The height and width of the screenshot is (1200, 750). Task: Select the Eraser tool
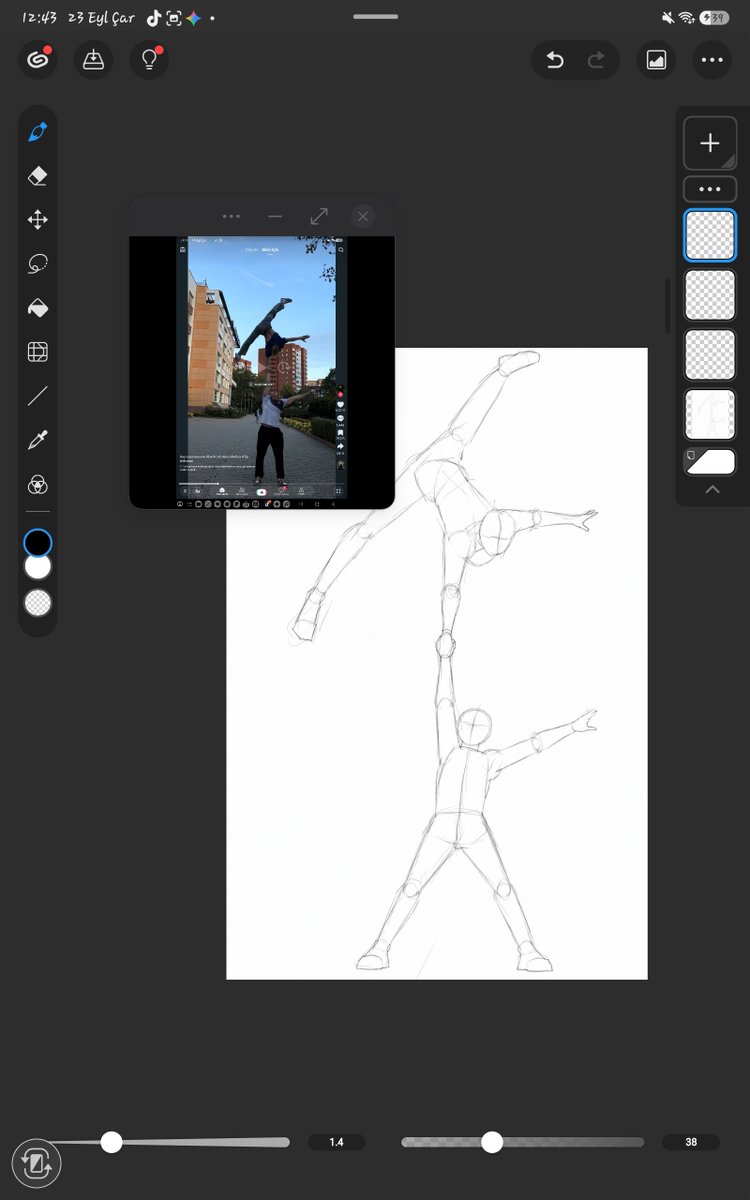point(38,176)
